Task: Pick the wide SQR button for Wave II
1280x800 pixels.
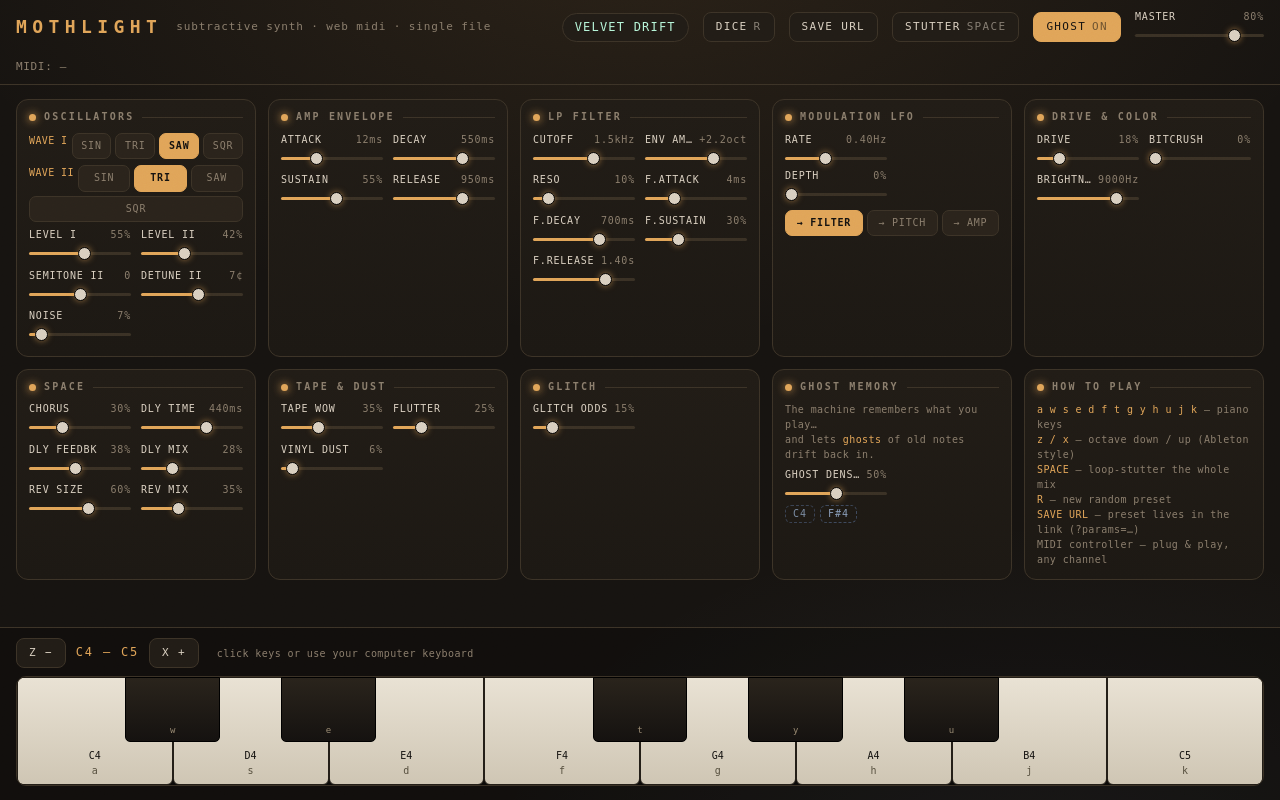Action: tap(136, 209)
